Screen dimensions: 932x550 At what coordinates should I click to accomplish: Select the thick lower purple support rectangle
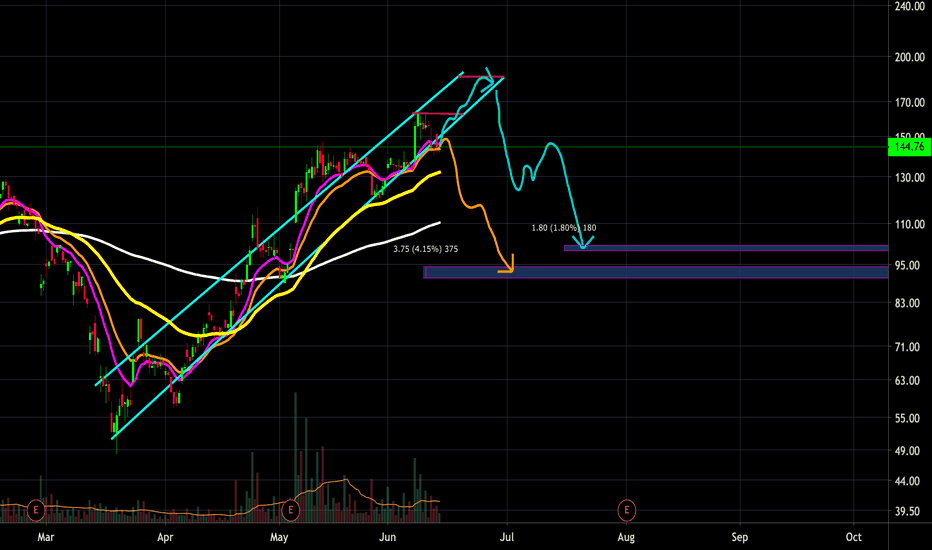[x=656, y=272]
